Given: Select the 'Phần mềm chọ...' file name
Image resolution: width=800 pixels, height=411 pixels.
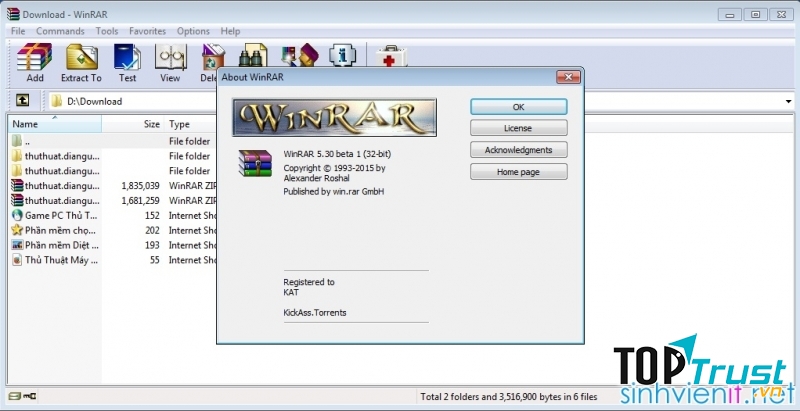Looking at the screenshot, I should (x=60, y=230).
